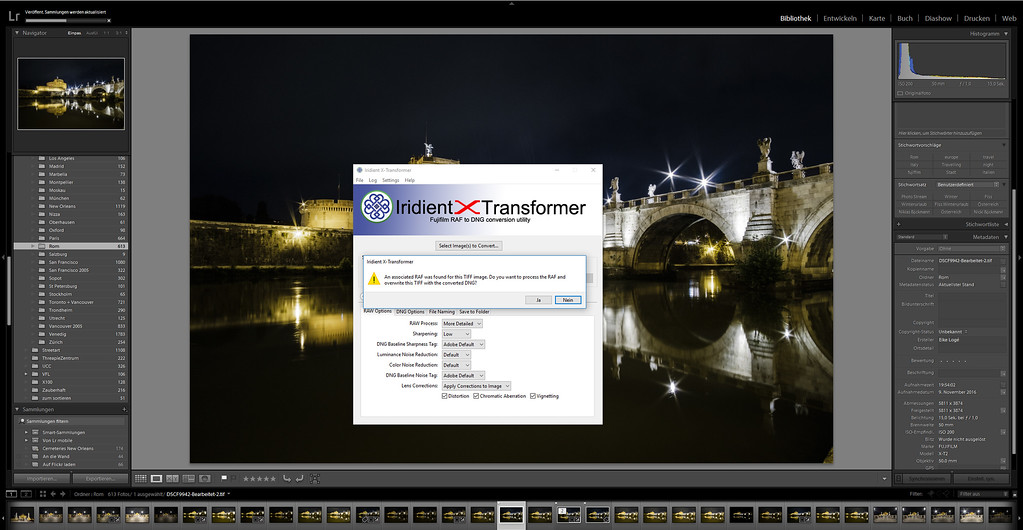Select loupe view icon in toolbar
The image size is (1023, 530).
click(157, 478)
